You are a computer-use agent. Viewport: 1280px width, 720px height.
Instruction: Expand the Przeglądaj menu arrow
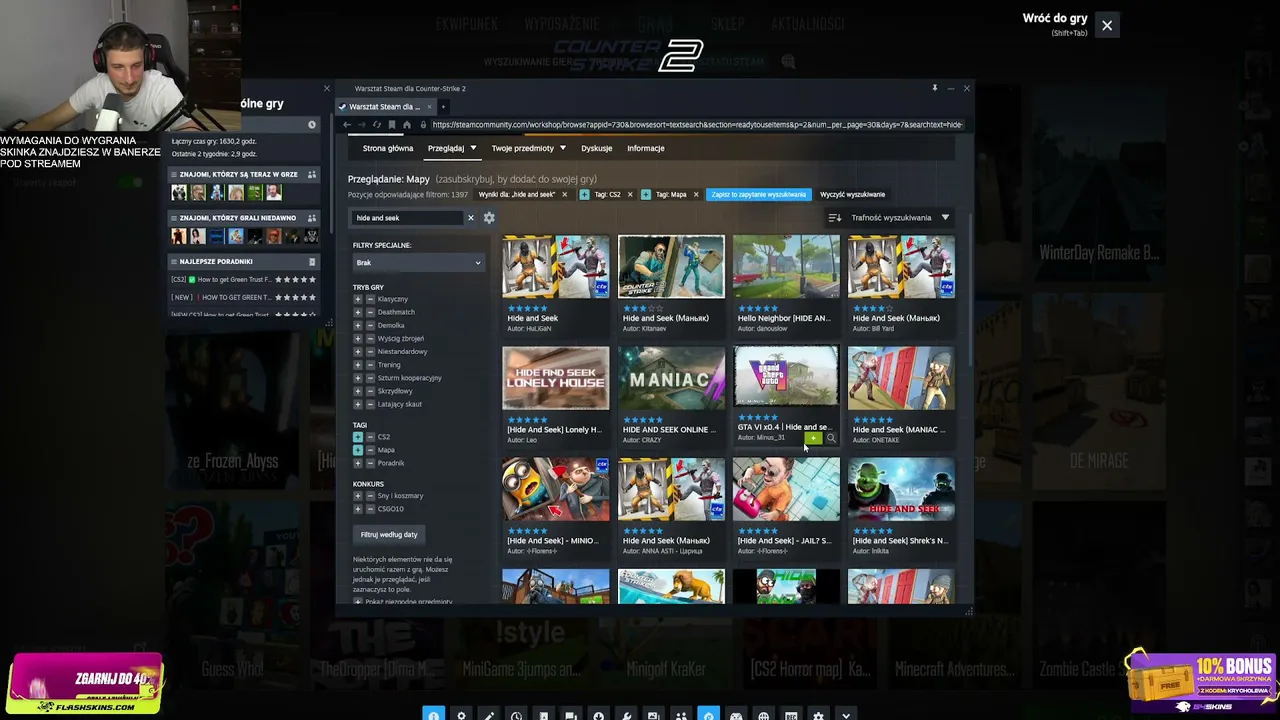[473, 148]
